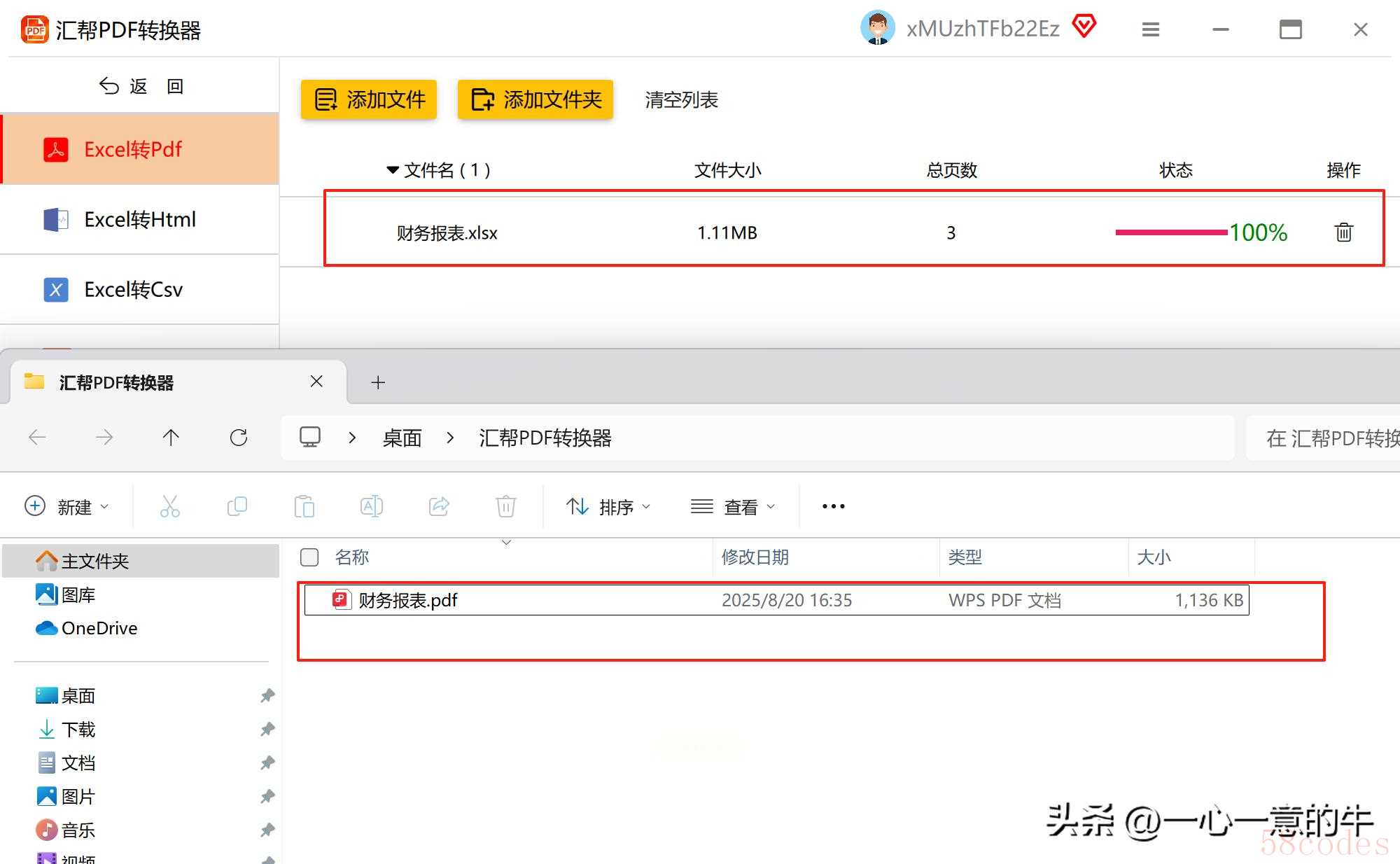1400x864 pixels.
Task: Open the more options ellipsis menu
Action: pos(833,506)
